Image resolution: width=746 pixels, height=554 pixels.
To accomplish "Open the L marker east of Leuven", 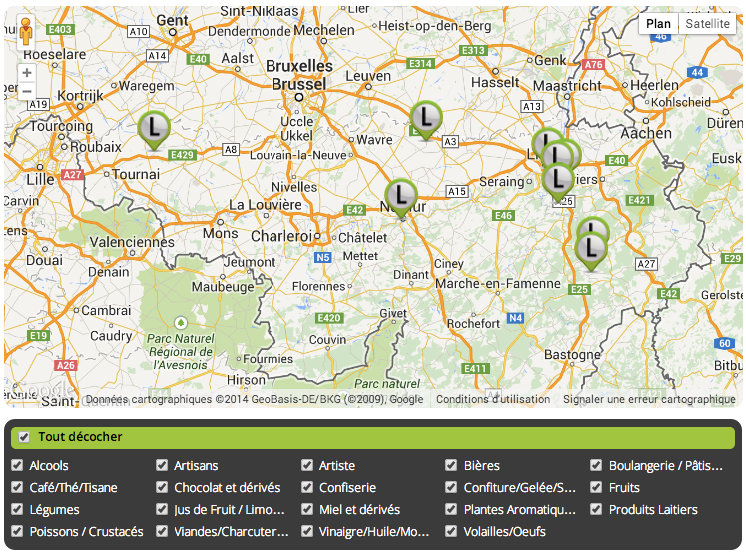I will (x=426, y=120).
